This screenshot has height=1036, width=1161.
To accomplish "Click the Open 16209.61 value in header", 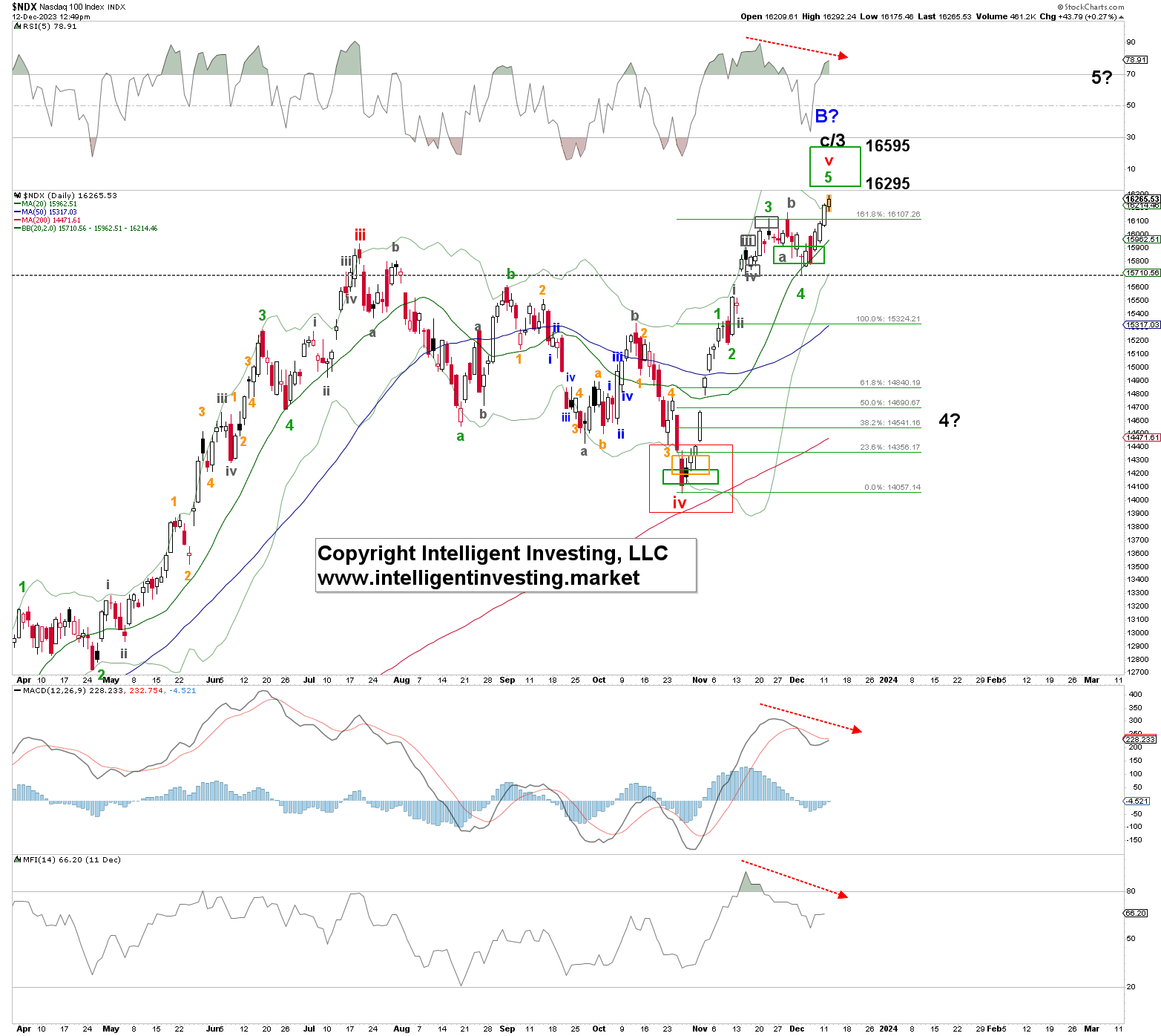I will click(x=771, y=16).
